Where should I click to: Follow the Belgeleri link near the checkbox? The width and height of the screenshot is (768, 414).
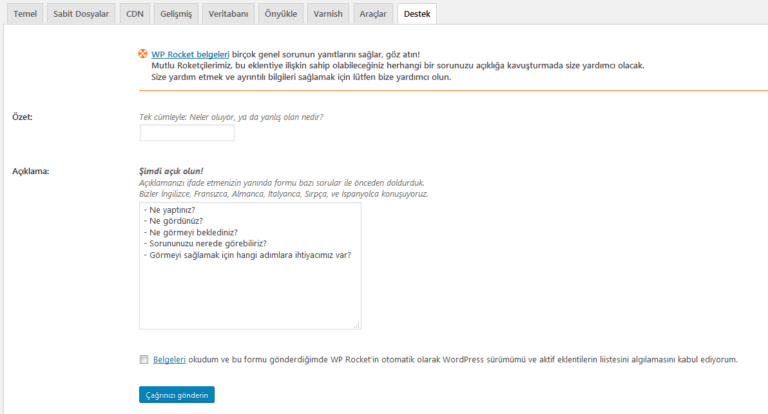click(169, 360)
